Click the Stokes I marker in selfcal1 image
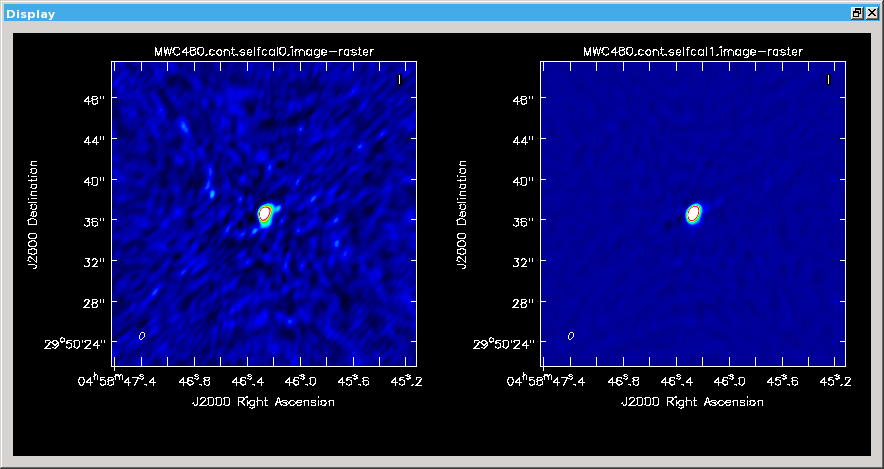 (829, 79)
